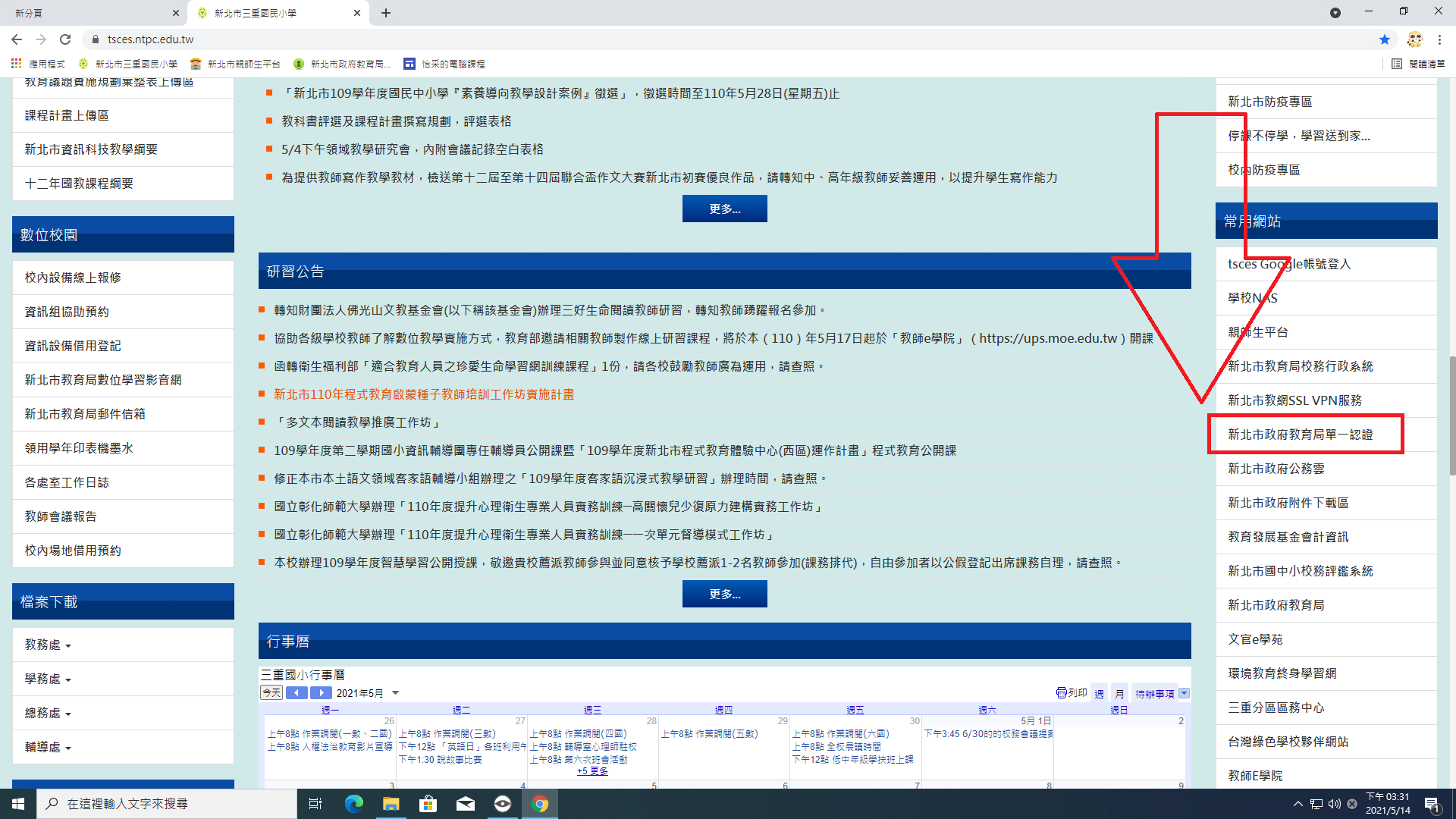Click the calendar 列印 print icon
Viewport: 1456px width, 819px height.
click(x=1072, y=693)
